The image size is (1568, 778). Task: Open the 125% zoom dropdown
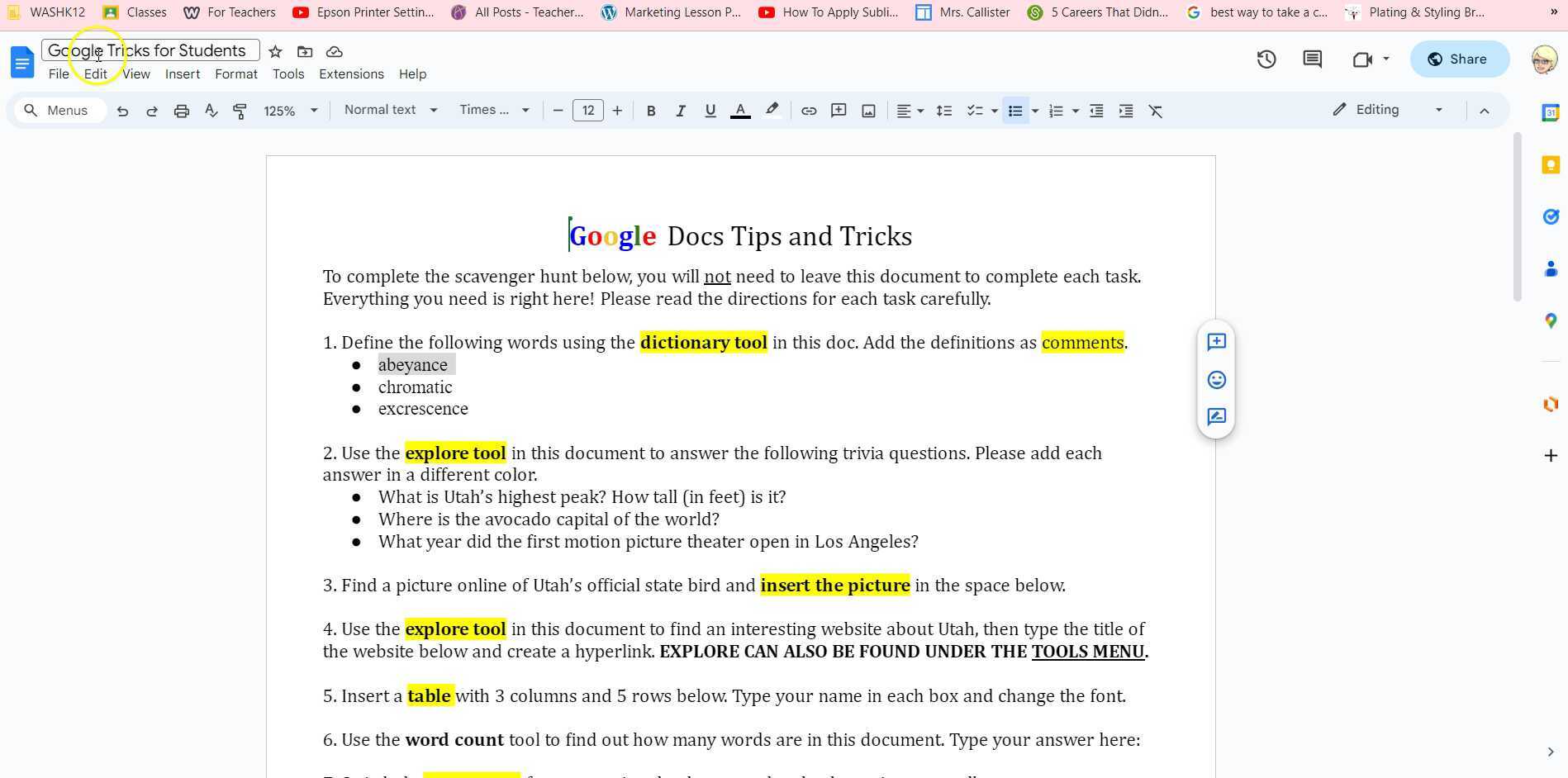point(289,110)
